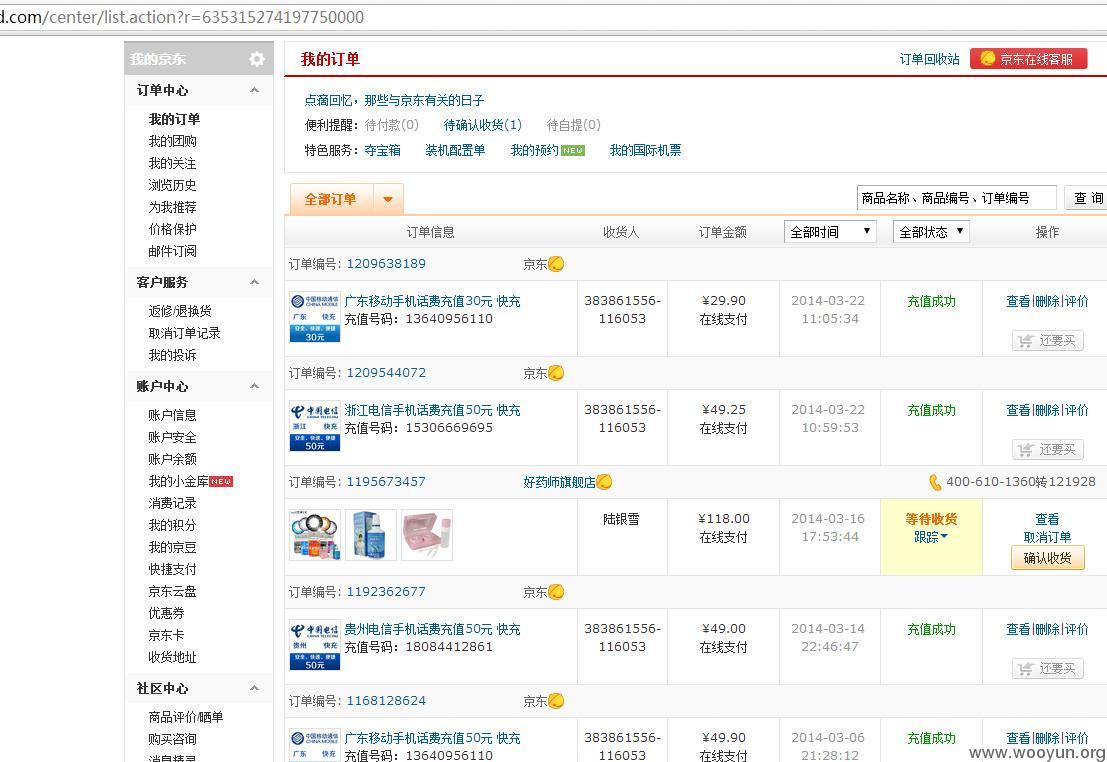The image size is (1107, 762).
Task: Click badge icon beside 好药师旗舰店
Action: (x=604, y=482)
